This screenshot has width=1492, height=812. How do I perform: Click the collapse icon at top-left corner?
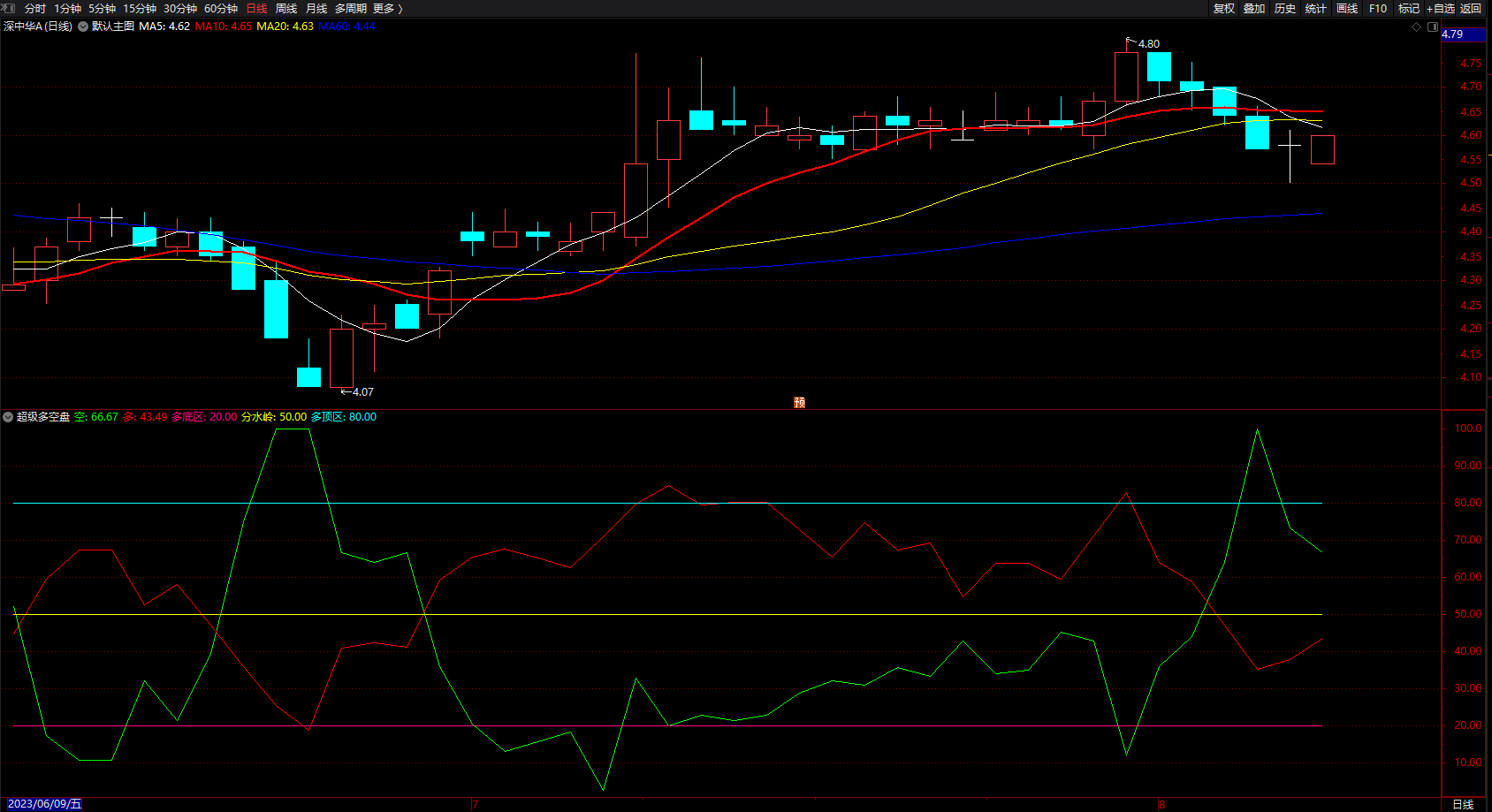pos(9,8)
